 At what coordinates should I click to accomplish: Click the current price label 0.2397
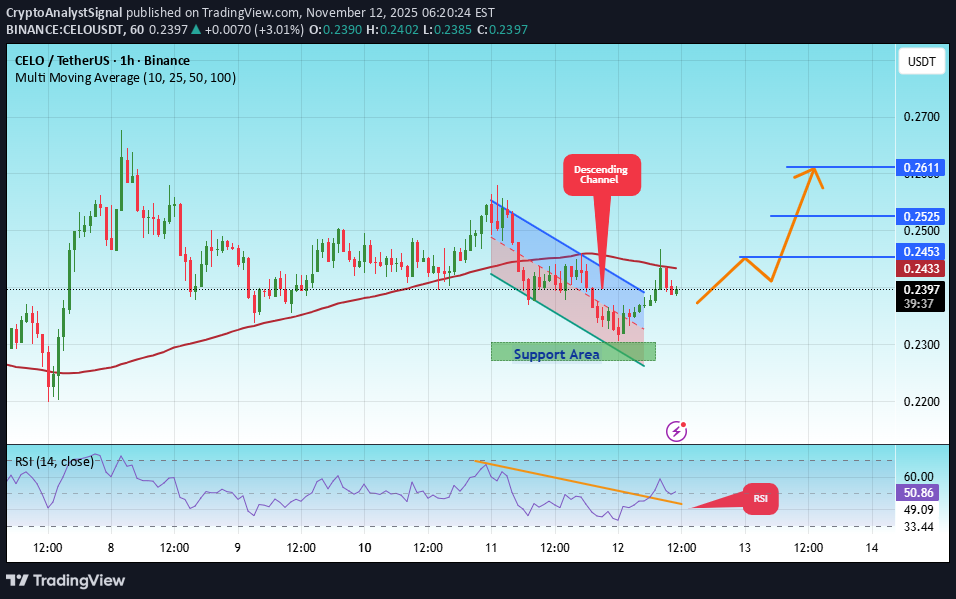coord(921,290)
